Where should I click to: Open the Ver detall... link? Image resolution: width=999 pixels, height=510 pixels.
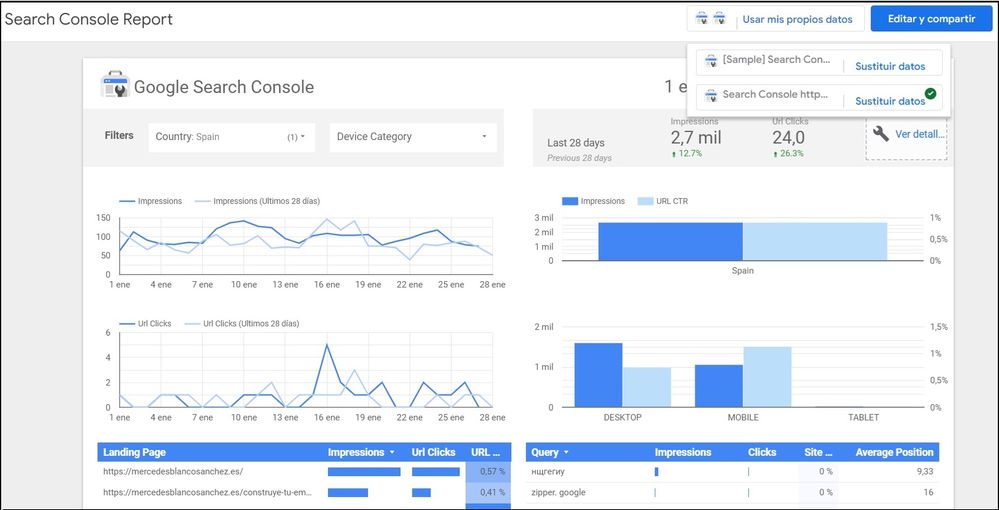point(921,135)
